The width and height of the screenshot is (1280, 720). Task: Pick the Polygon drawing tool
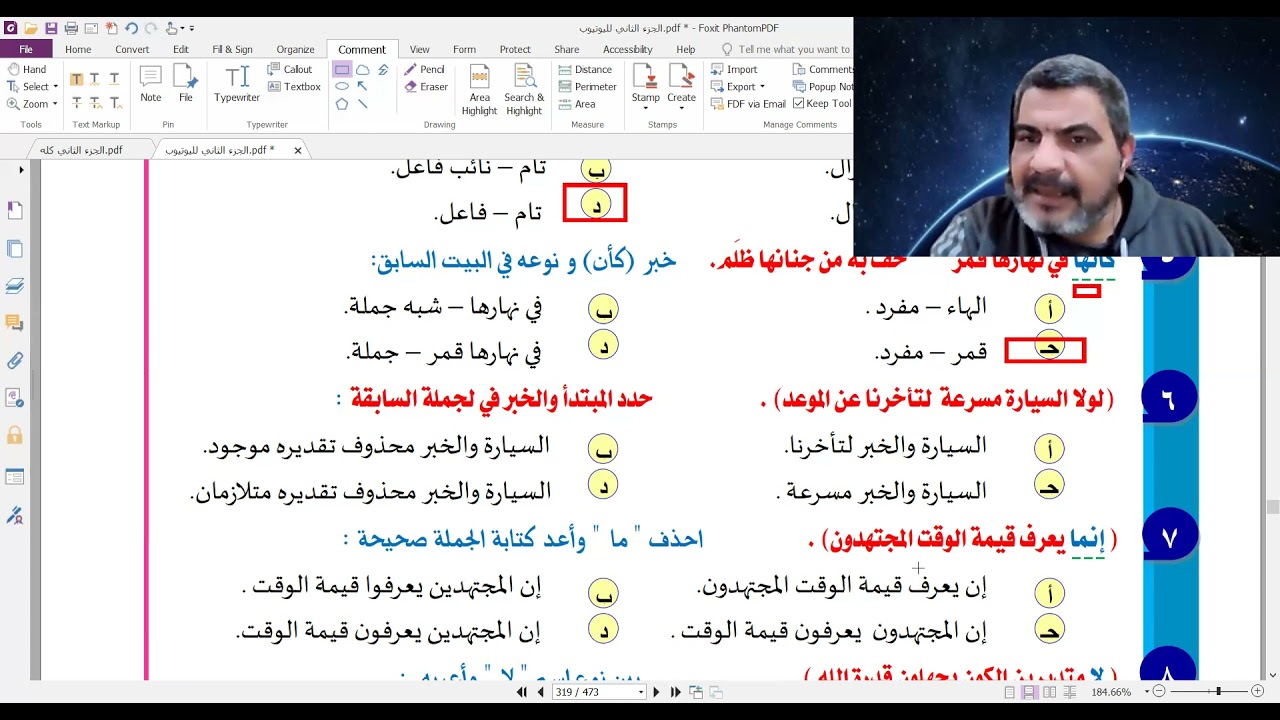342,103
